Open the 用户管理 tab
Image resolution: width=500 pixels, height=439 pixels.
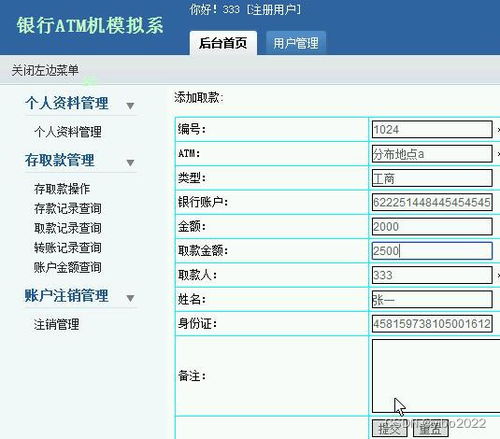click(x=296, y=43)
